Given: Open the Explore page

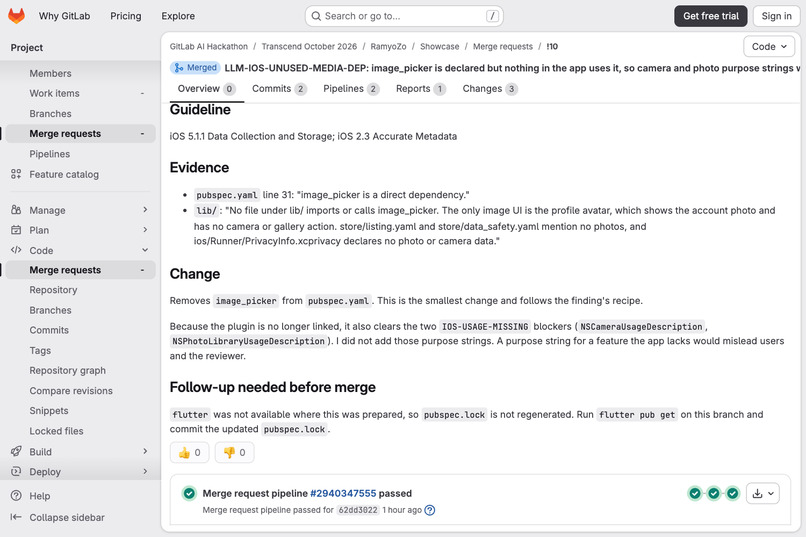Looking at the screenshot, I should click(x=178, y=16).
